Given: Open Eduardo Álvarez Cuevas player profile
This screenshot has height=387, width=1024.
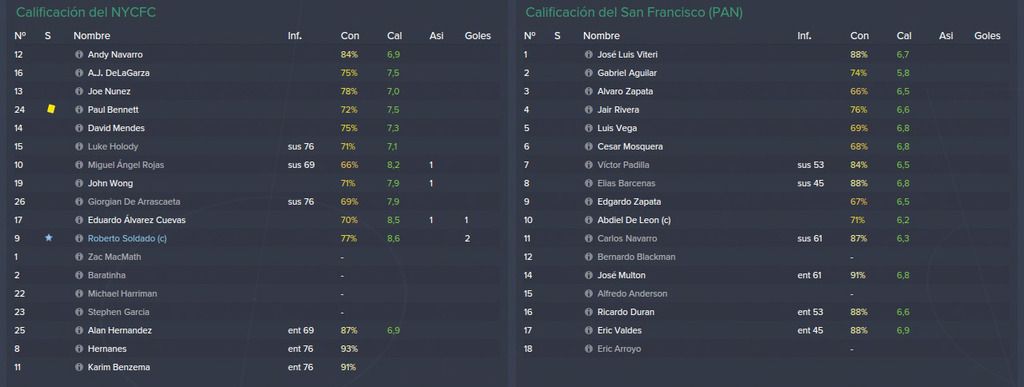Looking at the screenshot, I should (136, 221).
